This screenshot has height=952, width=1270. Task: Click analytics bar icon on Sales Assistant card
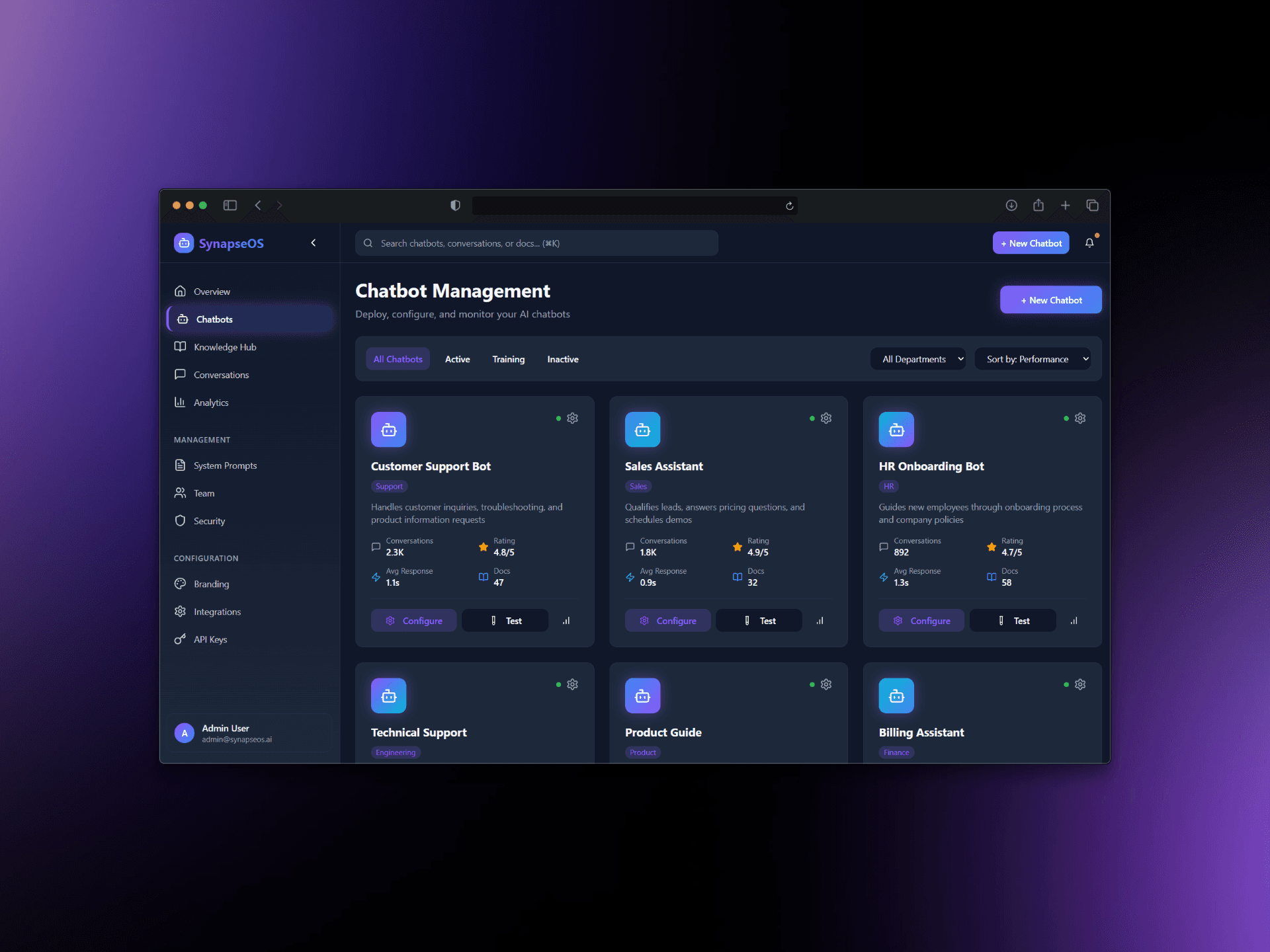(820, 621)
